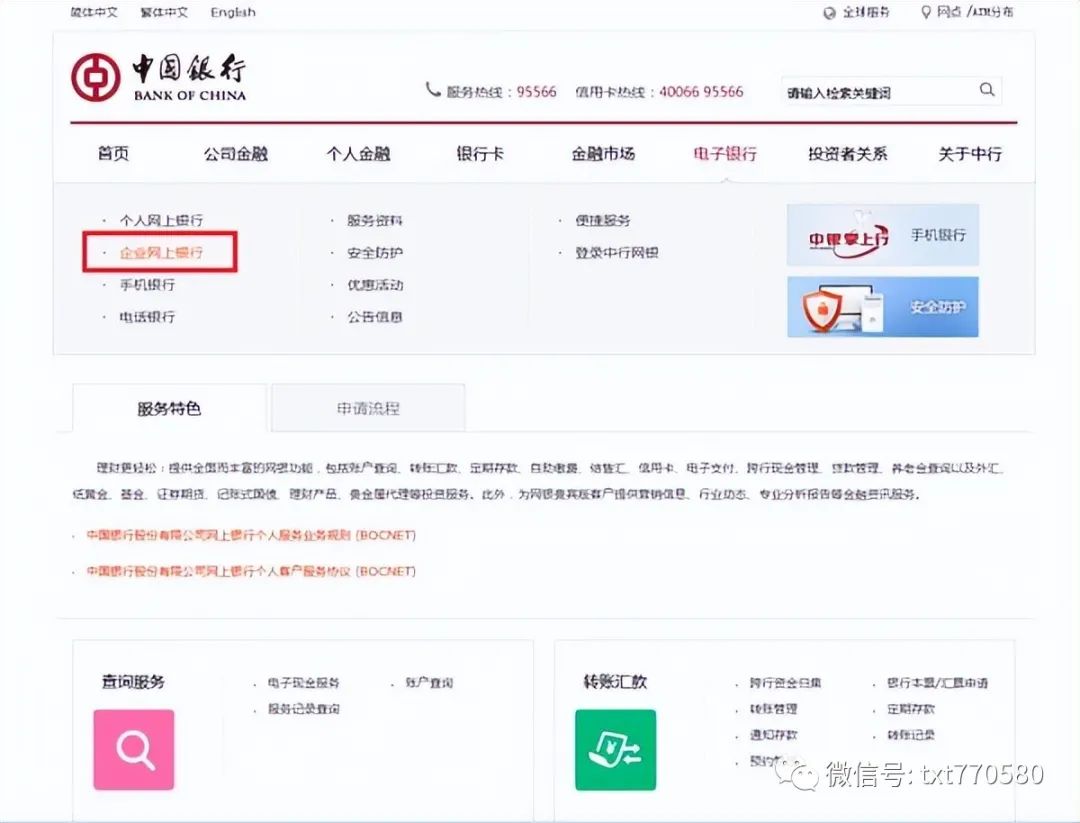Switch to the 申请流程 tab
The width and height of the screenshot is (1080, 823).
click(x=367, y=407)
